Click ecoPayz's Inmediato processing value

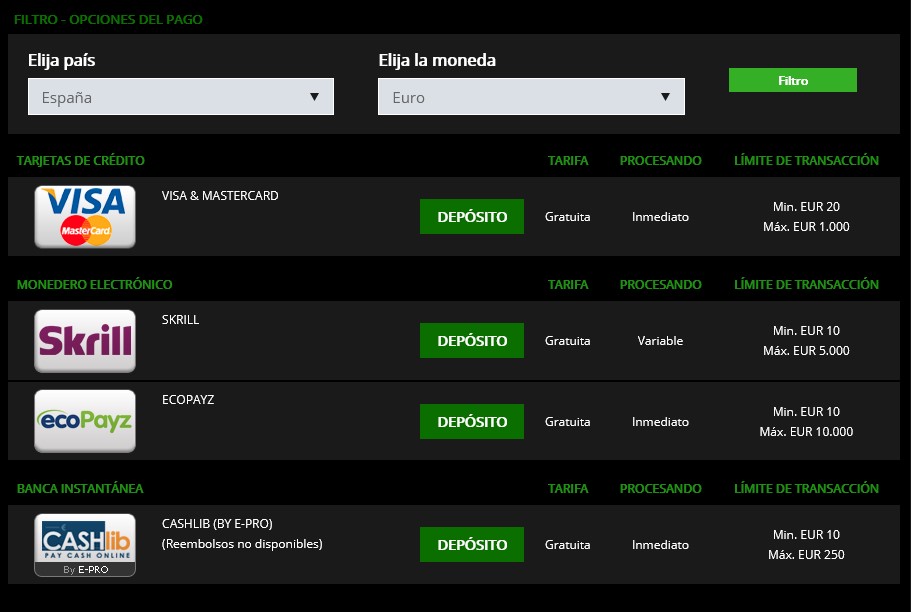coord(660,422)
